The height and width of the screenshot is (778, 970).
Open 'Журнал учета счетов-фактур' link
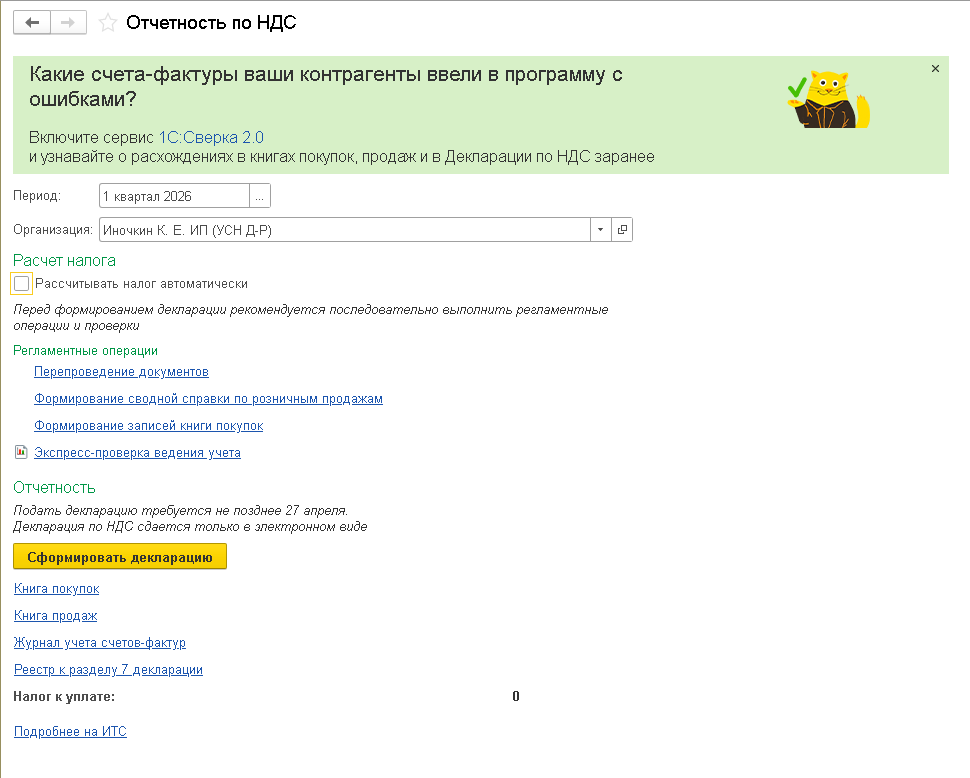[x=100, y=643]
